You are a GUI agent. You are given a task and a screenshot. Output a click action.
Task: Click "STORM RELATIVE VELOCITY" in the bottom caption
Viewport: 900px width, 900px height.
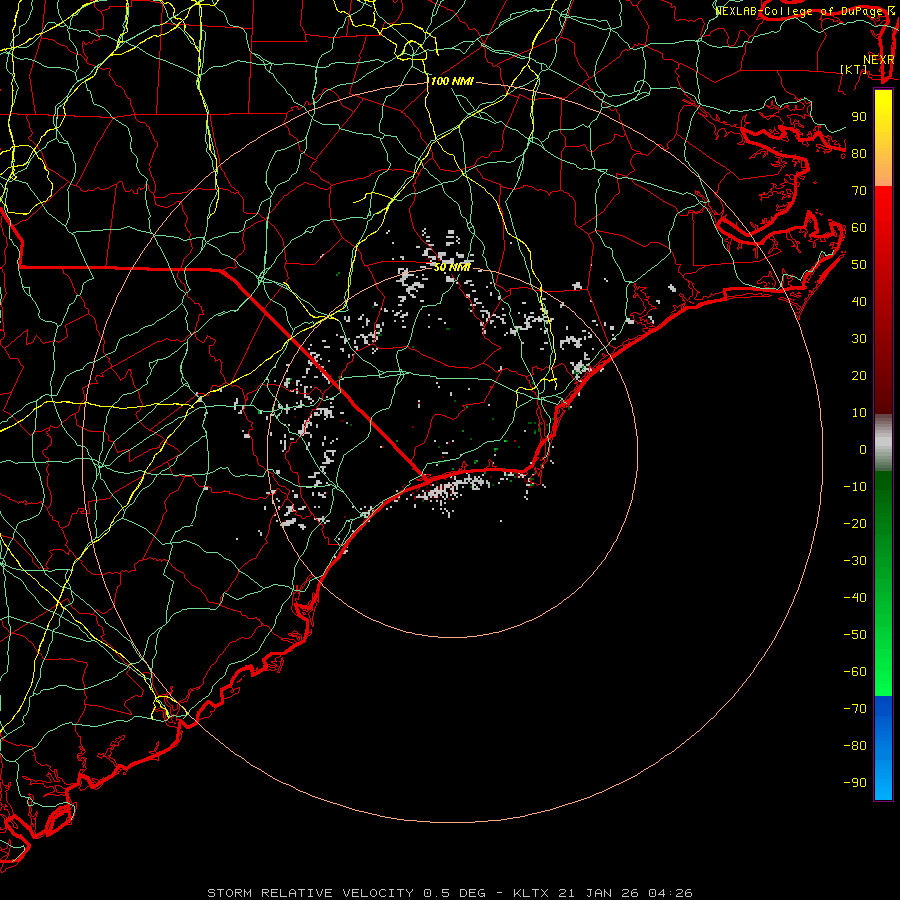pyautogui.click(x=310, y=893)
